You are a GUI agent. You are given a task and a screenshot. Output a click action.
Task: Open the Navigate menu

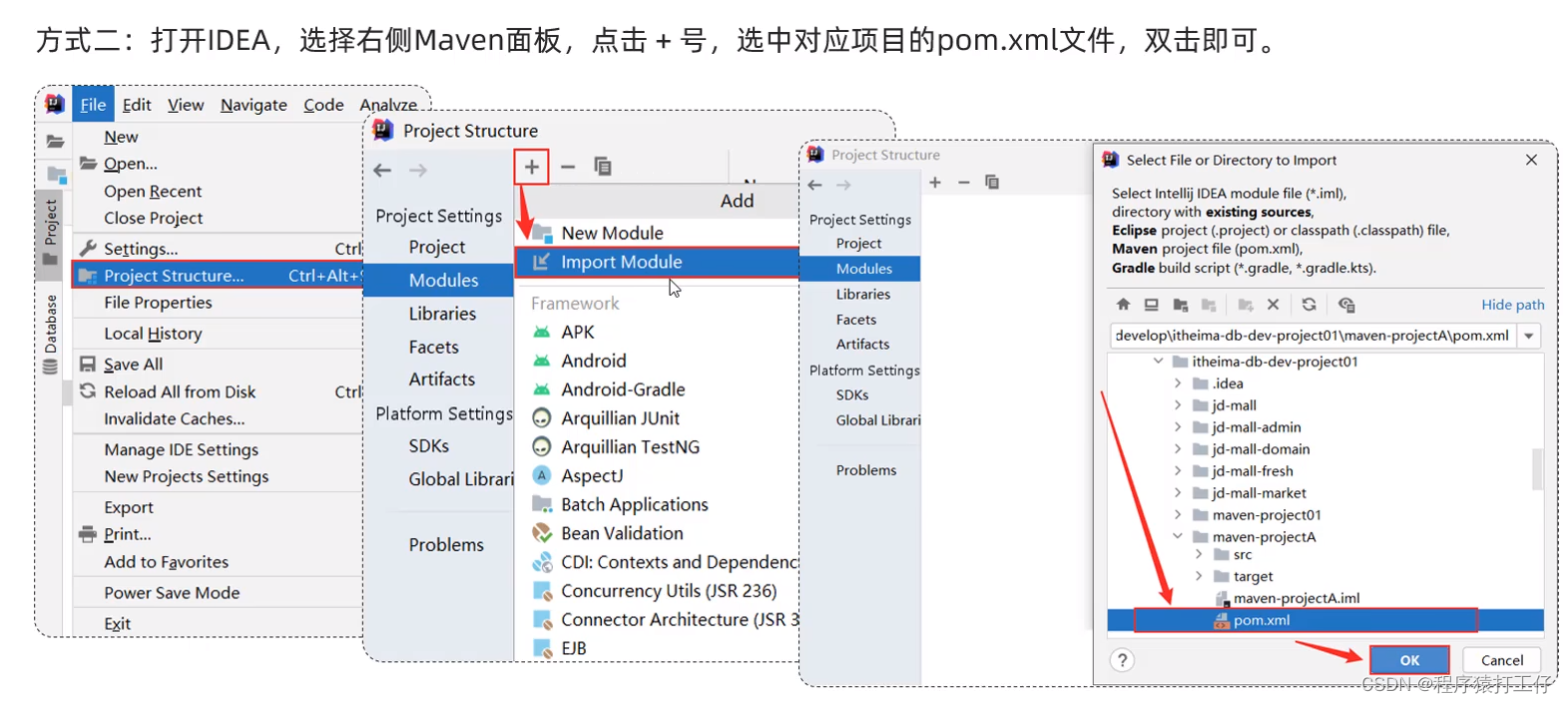click(254, 105)
